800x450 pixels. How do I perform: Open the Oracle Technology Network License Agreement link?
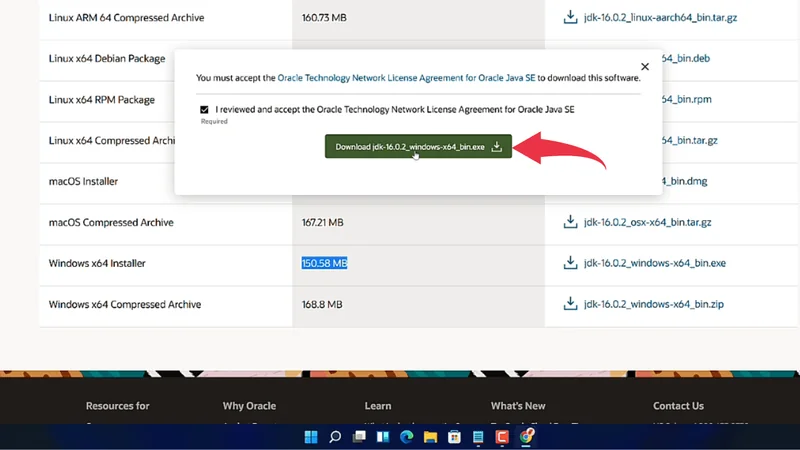coord(407,78)
